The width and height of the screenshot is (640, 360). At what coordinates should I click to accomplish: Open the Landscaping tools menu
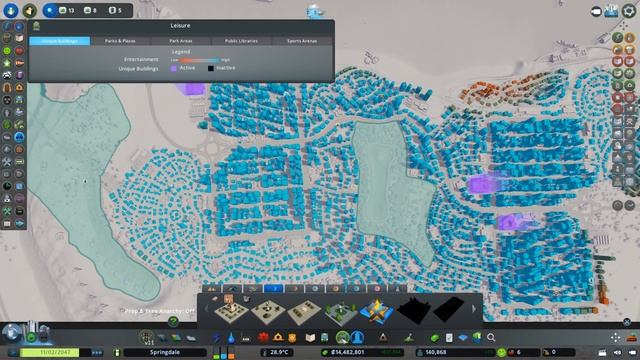[x=409, y=338]
